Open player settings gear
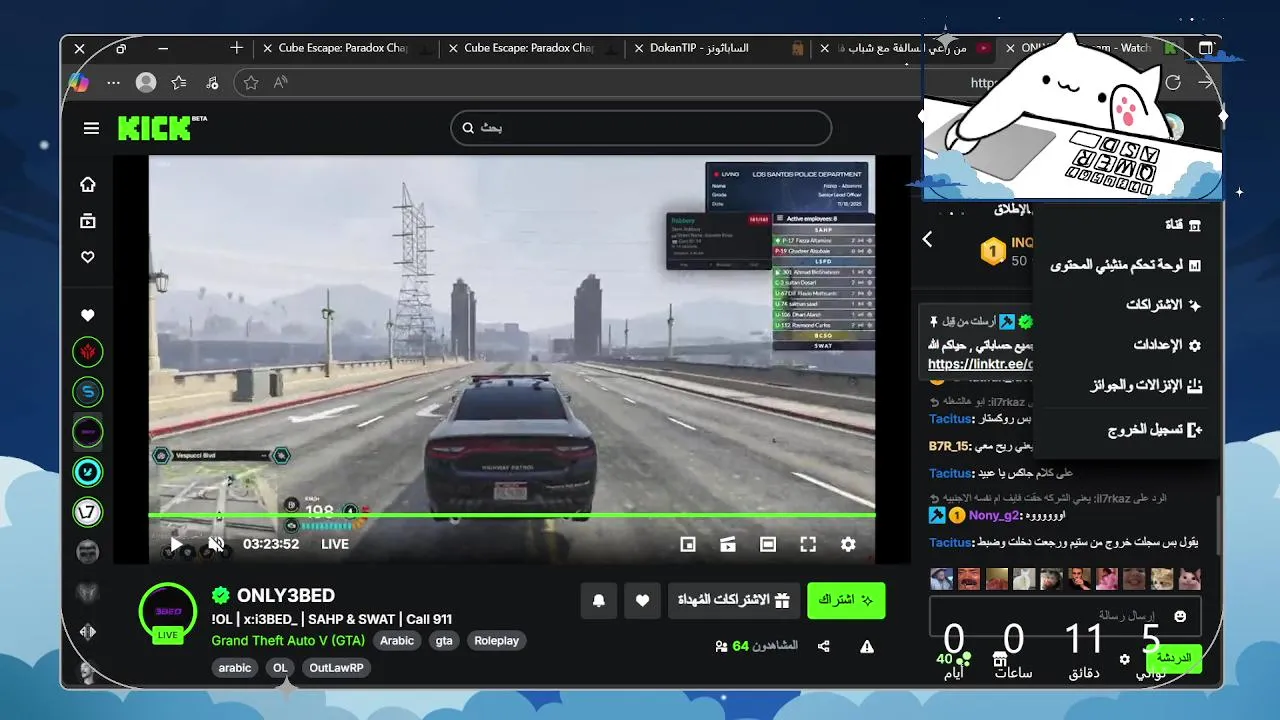The image size is (1280, 720). pos(848,544)
